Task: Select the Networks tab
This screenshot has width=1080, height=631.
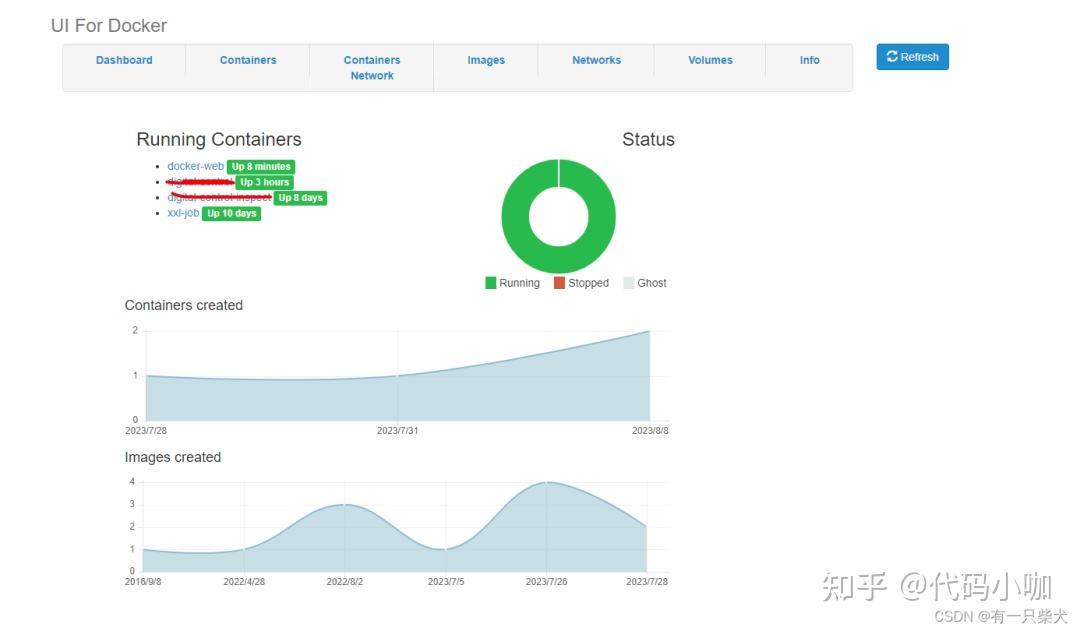Action: (595, 60)
